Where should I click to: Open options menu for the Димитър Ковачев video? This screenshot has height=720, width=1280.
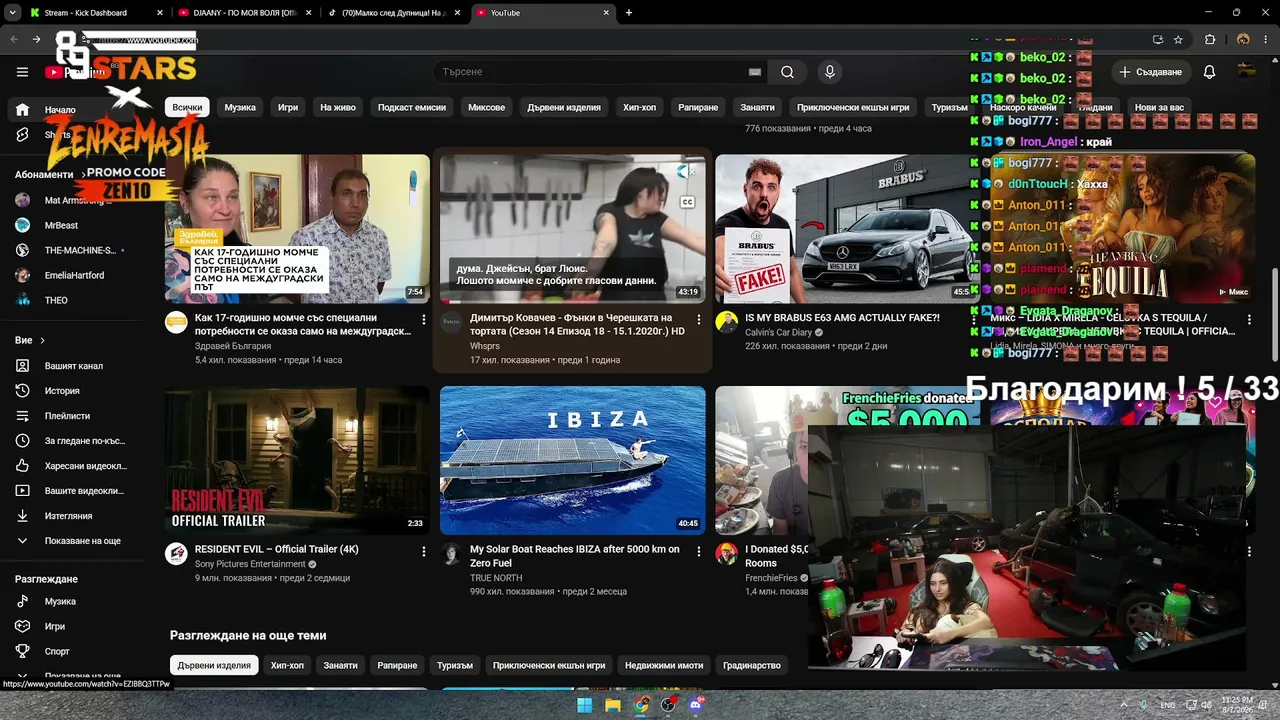(x=698, y=320)
